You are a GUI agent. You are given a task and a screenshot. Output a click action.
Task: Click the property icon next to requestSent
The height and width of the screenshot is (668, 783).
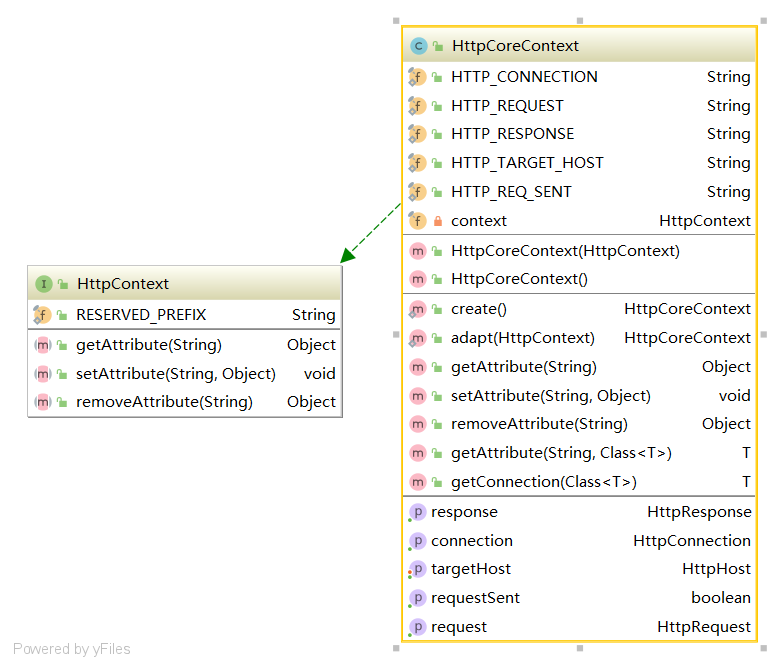click(417, 599)
